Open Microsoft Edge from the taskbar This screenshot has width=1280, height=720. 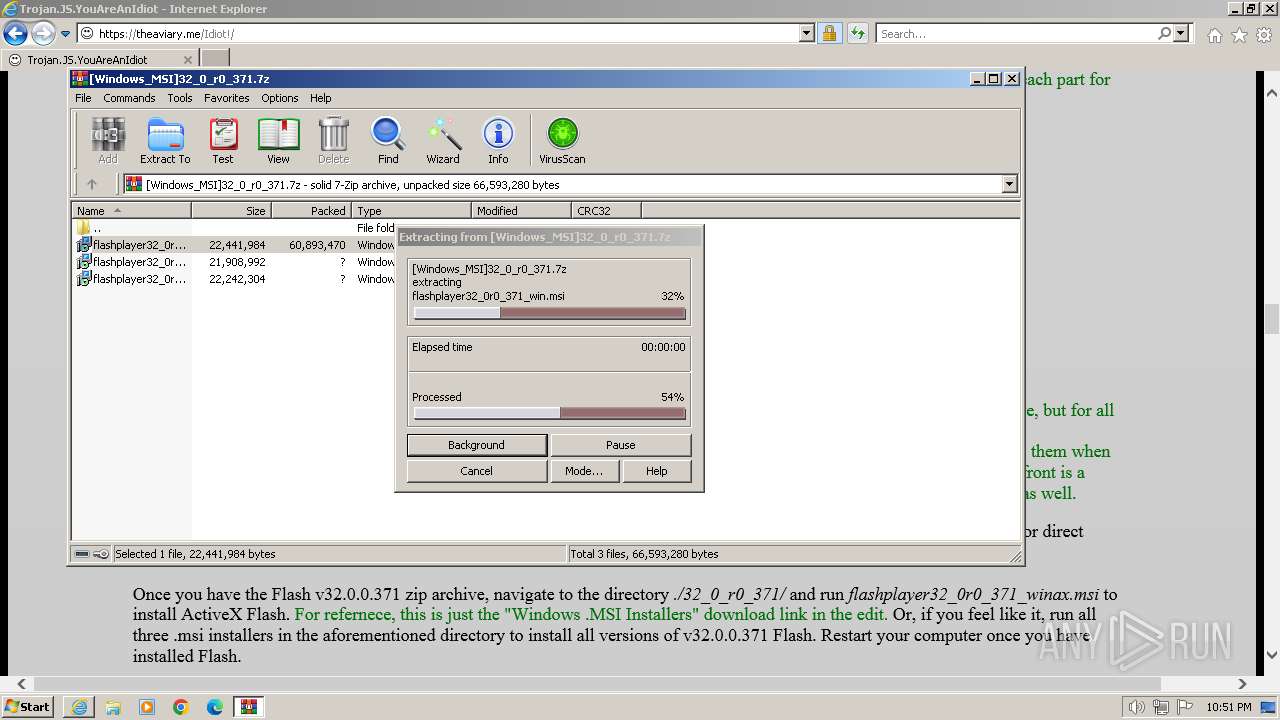[215, 707]
